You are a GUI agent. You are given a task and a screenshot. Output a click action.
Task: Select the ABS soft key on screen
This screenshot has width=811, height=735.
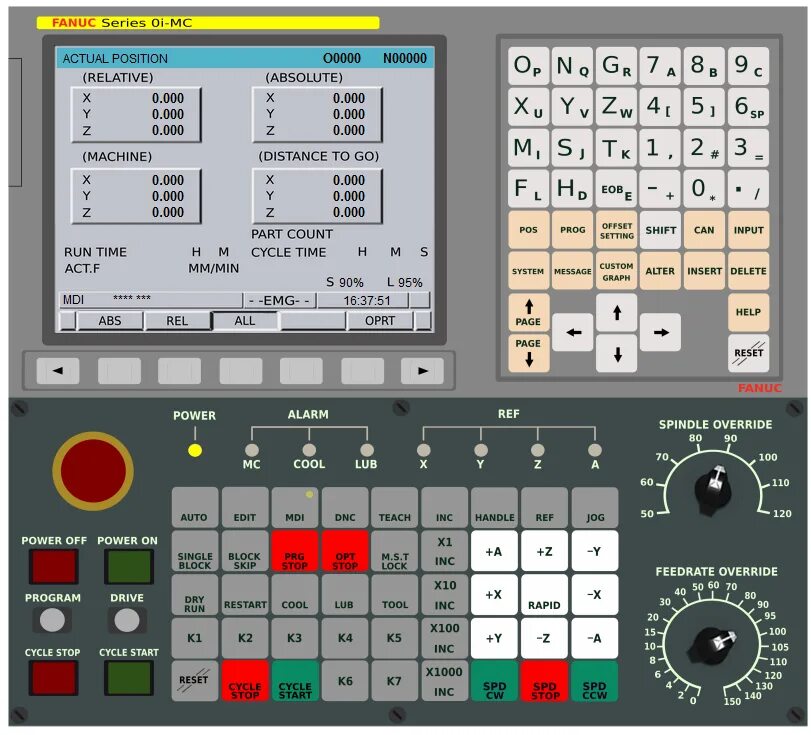110,321
